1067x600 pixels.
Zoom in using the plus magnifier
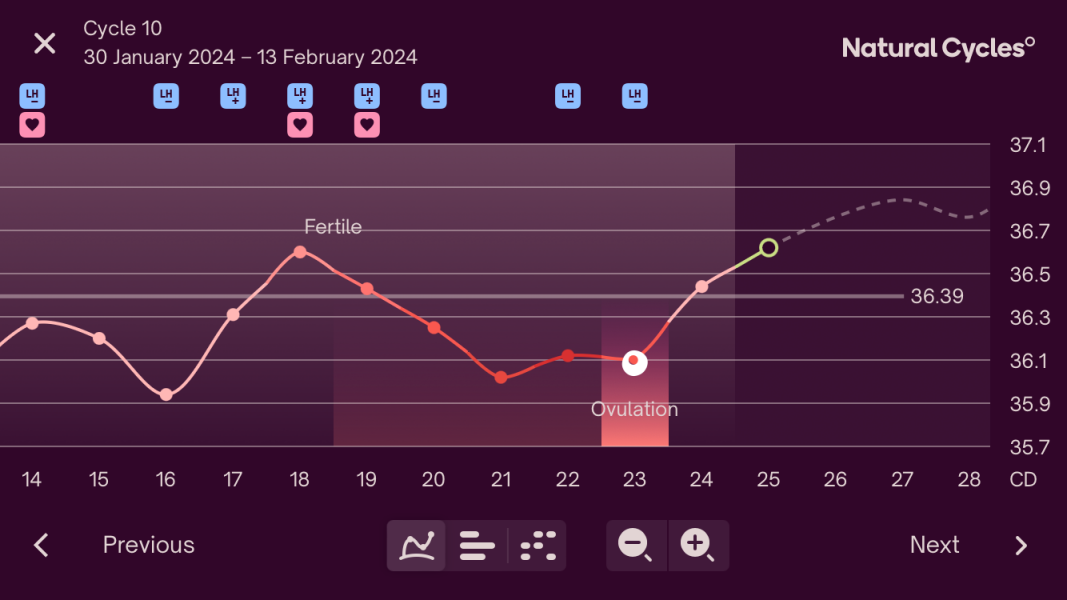pos(698,546)
